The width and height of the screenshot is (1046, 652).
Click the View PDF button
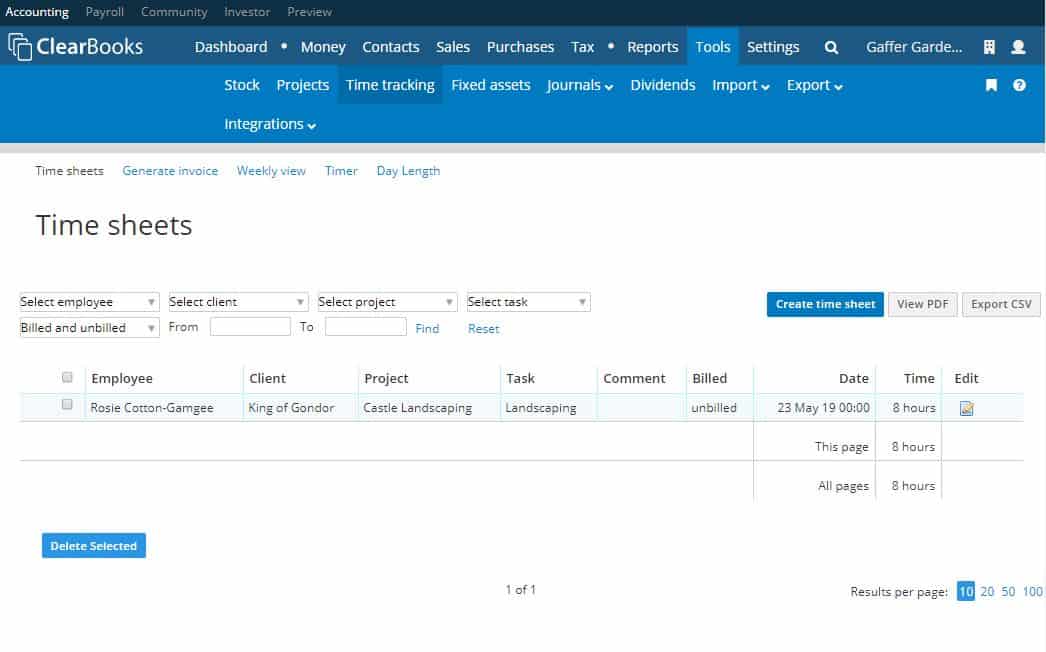(923, 304)
